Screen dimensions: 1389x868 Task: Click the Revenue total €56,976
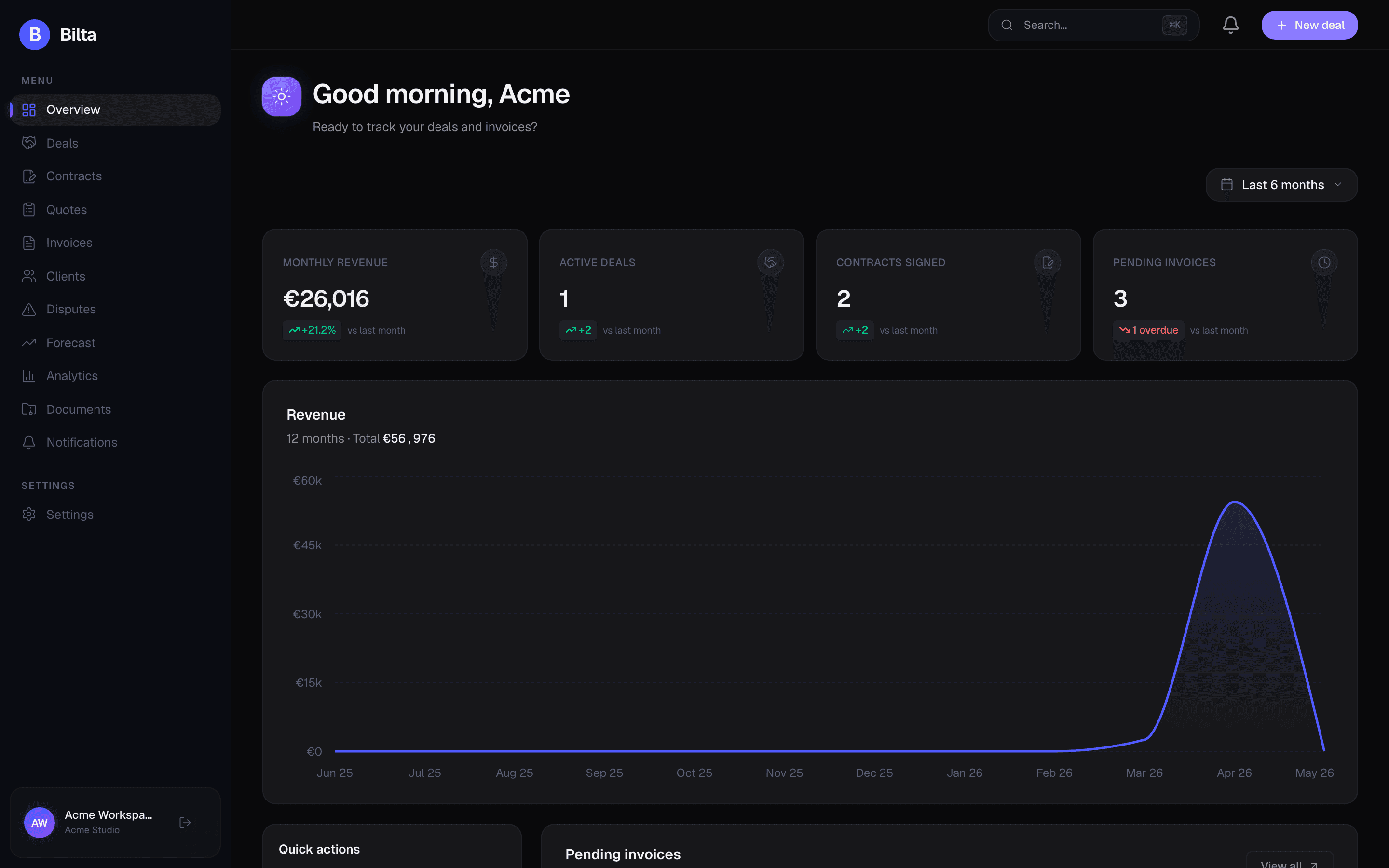point(409,439)
